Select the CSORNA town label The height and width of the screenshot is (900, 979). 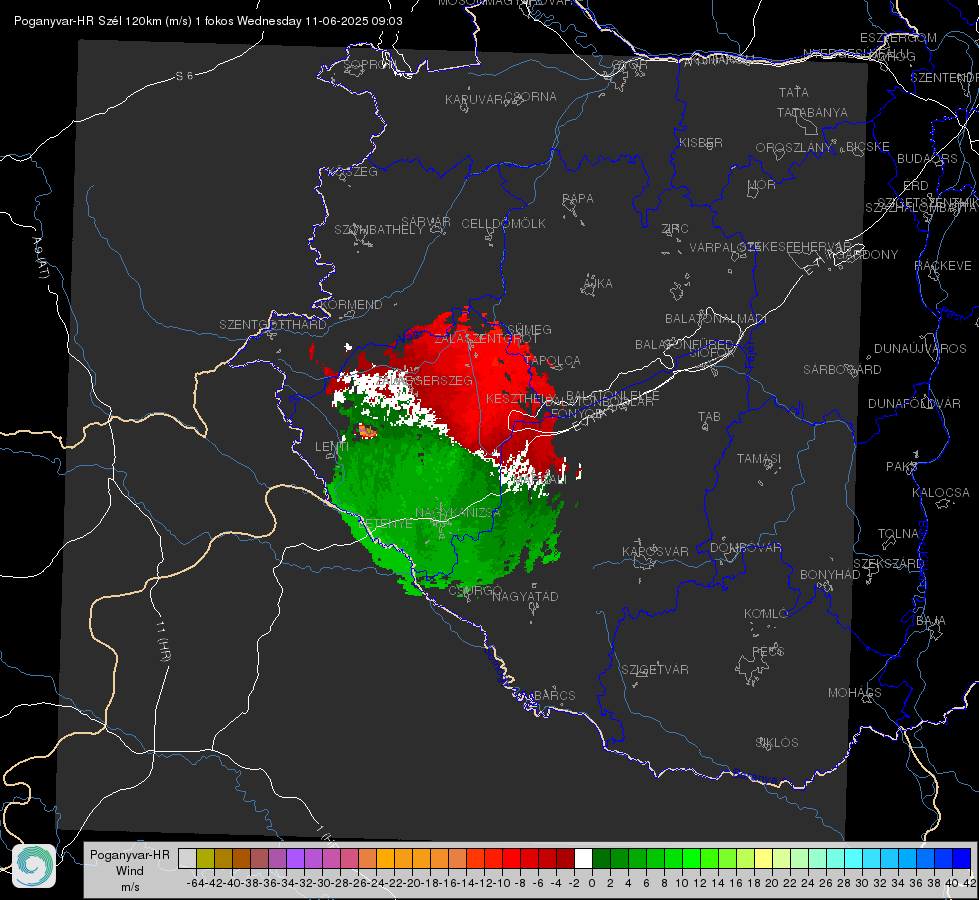[x=530, y=97]
